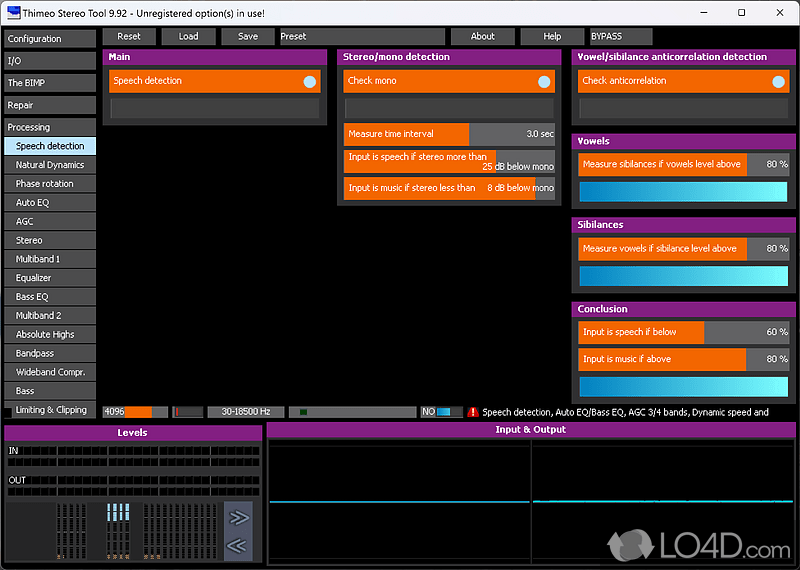Click the Save button
The height and width of the screenshot is (570, 800).
(248, 36)
